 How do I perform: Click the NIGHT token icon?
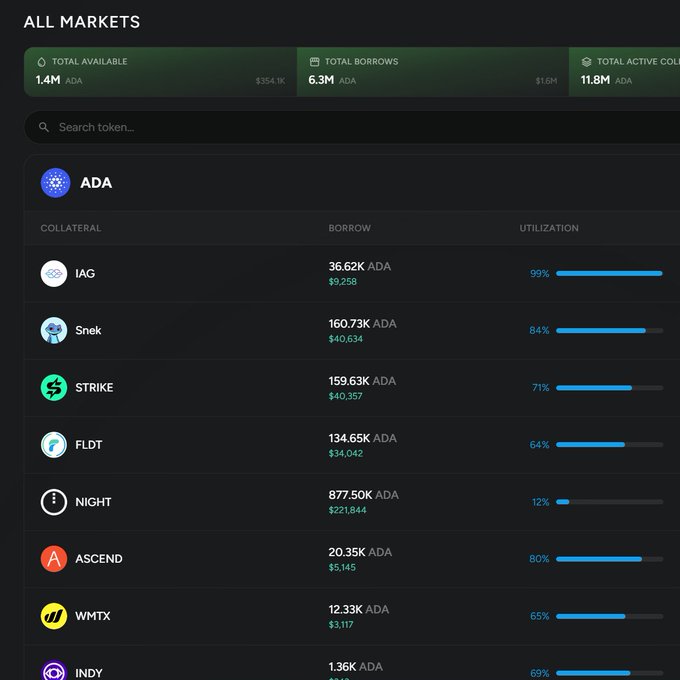54,502
